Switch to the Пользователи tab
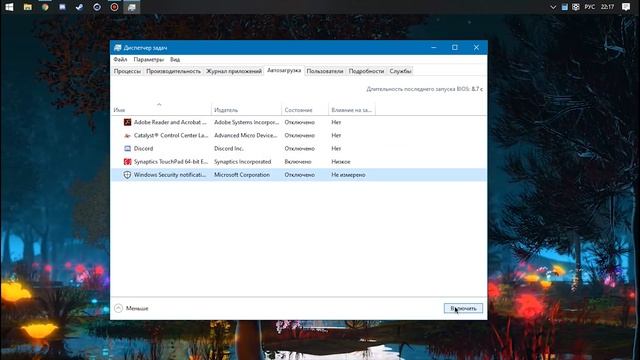The height and width of the screenshot is (360, 640). click(x=325, y=71)
